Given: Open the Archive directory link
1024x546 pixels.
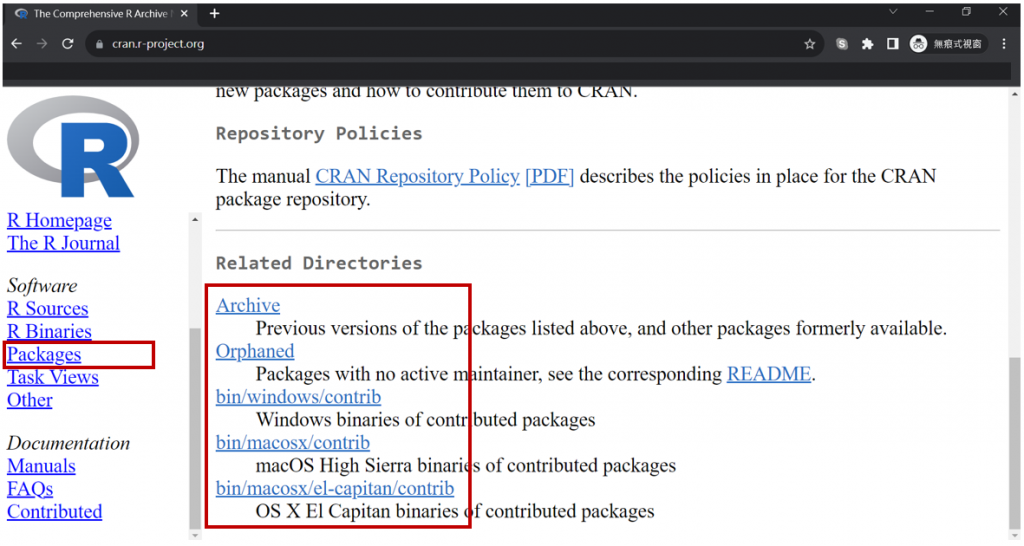Looking at the screenshot, I should [x=248, y=306].
